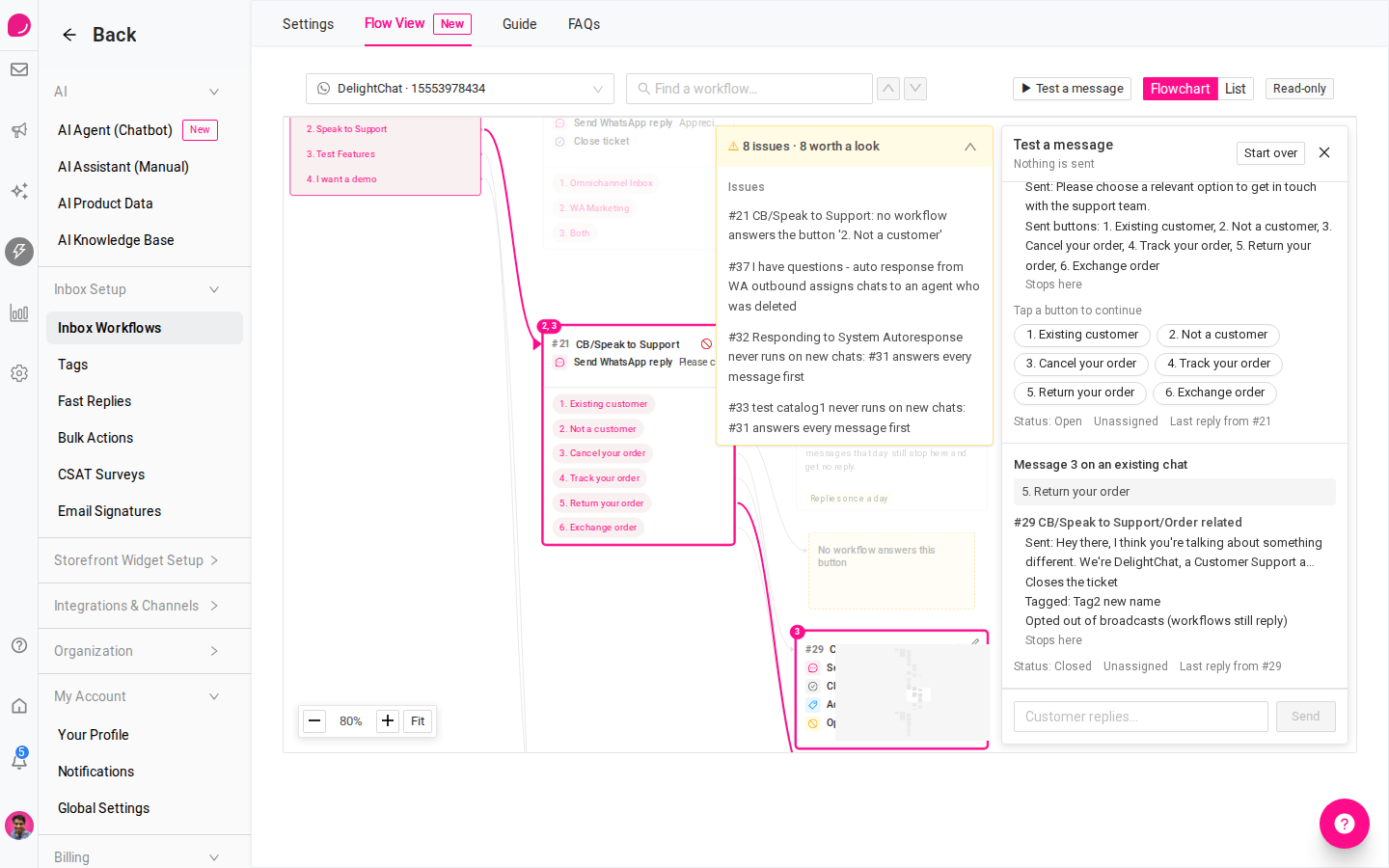Open the automation lightning bolt icon

(19, 252)
